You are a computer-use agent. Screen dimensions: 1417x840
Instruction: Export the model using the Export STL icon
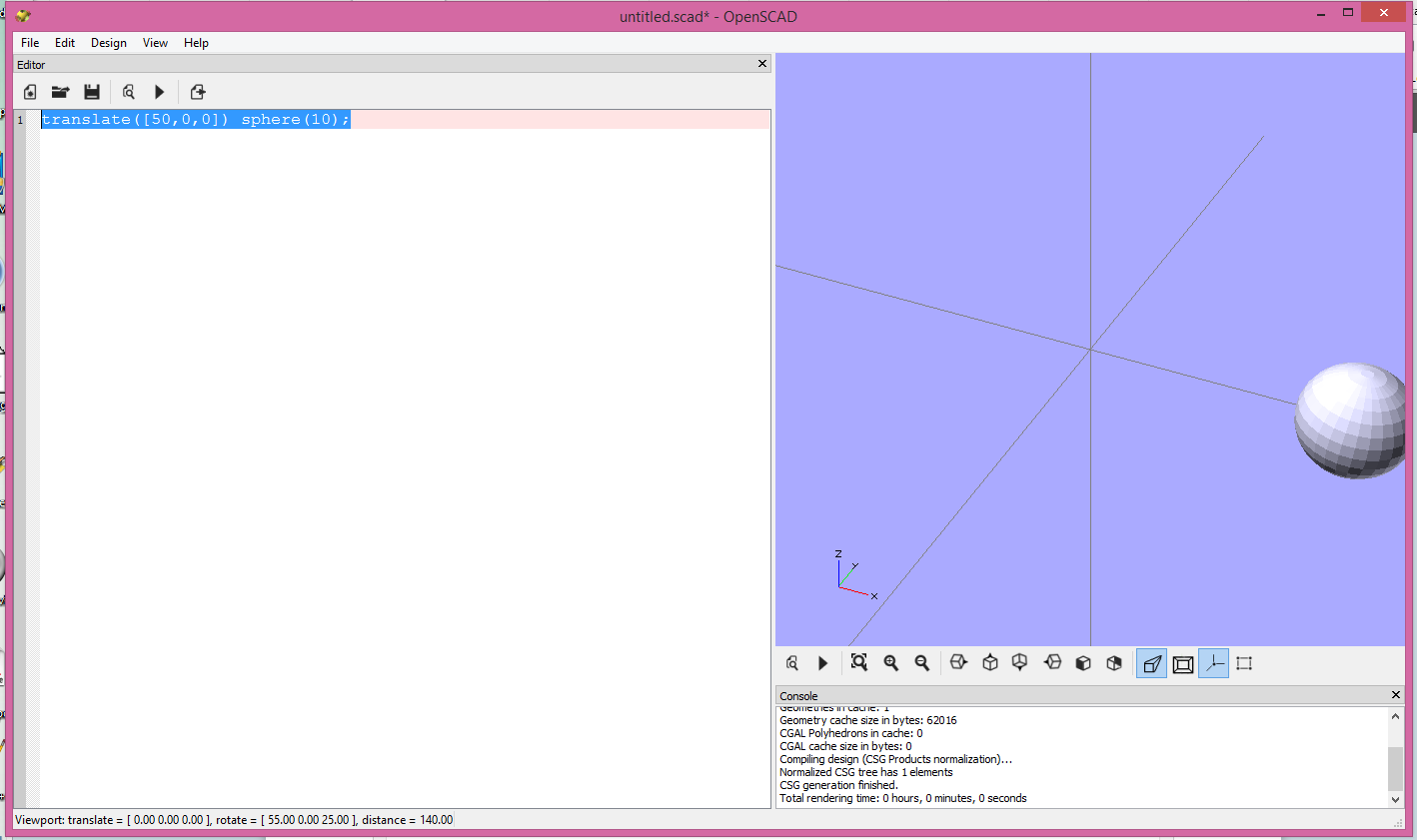[x=197, y=92]
